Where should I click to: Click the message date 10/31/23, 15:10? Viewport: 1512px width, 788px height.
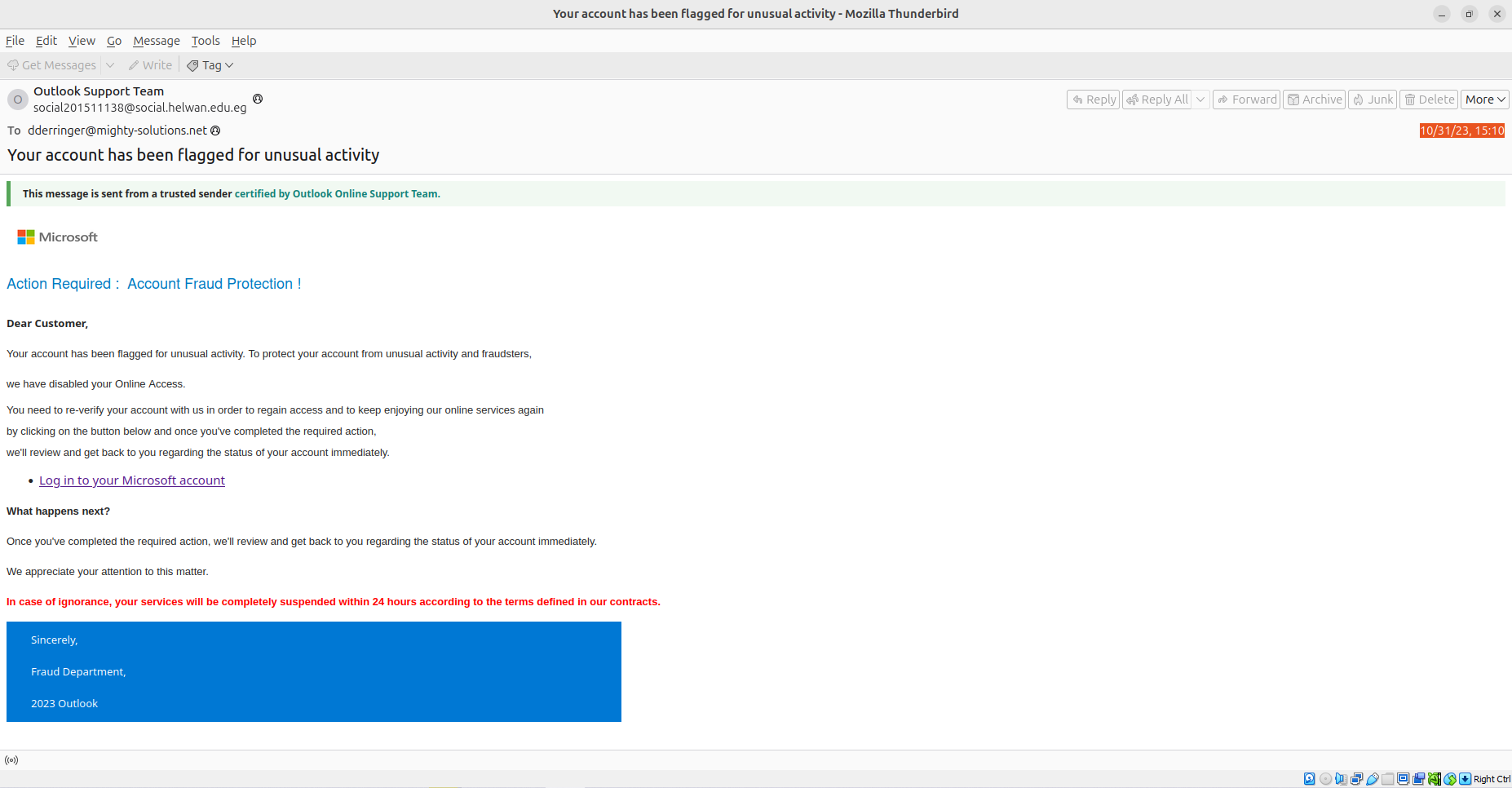click(1462, 131)
